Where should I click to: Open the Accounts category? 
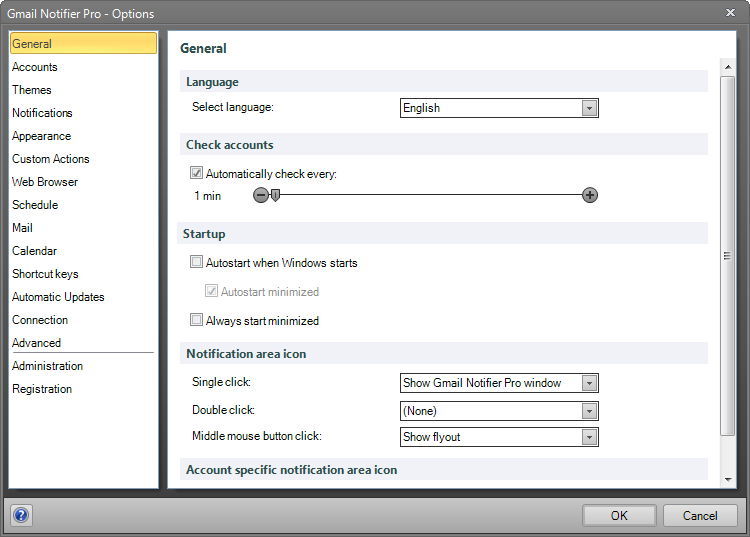coord(34,67)
